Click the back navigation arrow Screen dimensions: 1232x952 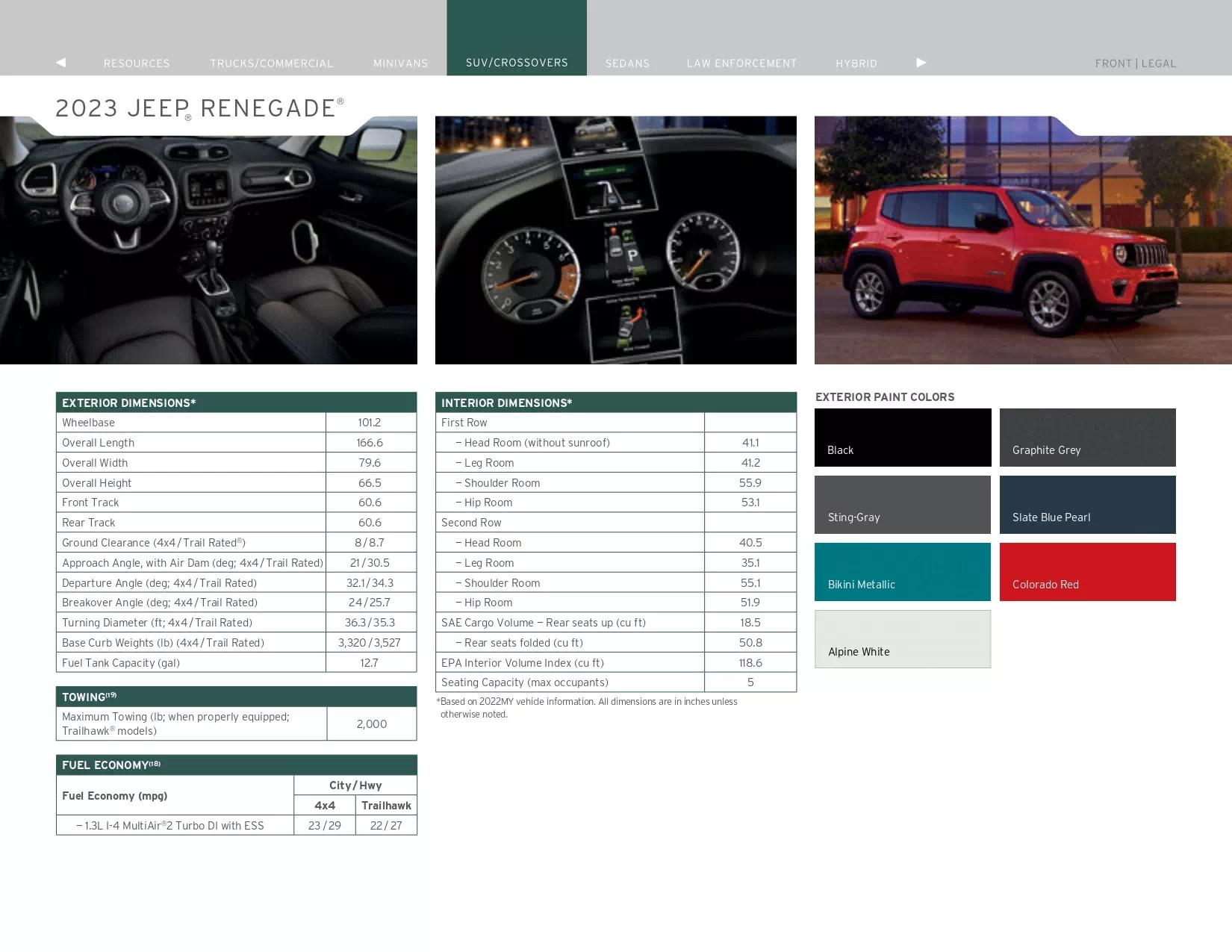(x=60, y=63)
